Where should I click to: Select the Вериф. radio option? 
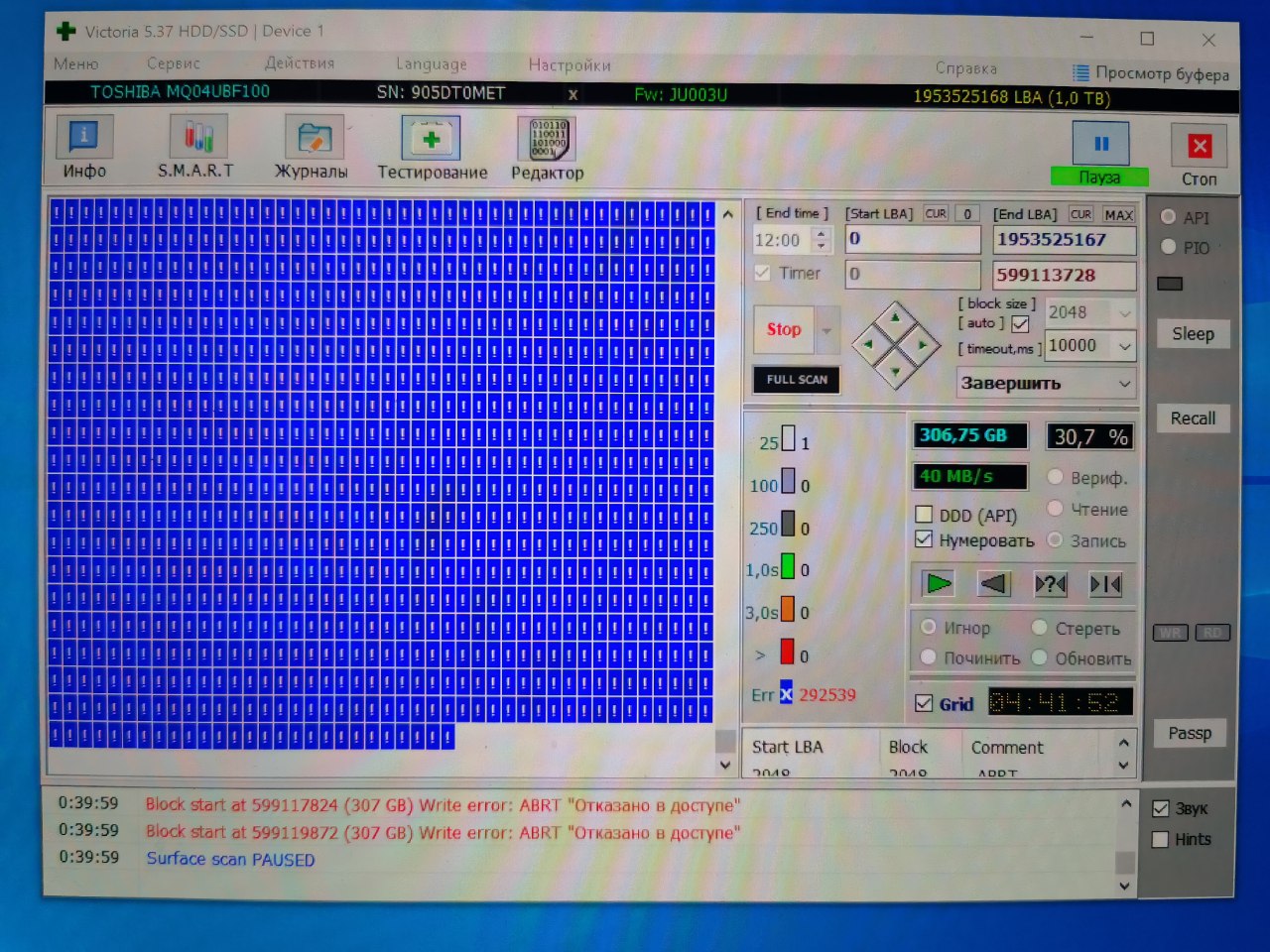point(1056,477)
